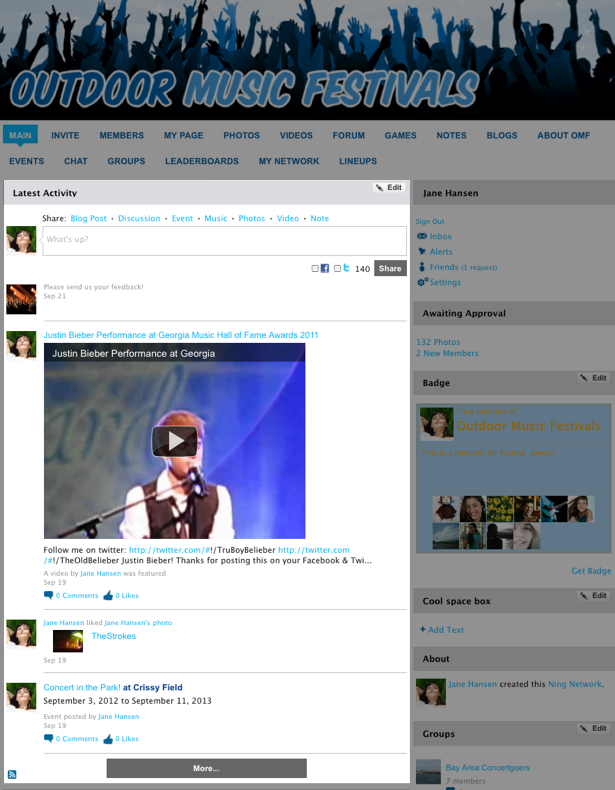Screen dimensions: 615x790
Task: Click pencil Edit icon in Badge header
Action: point(584,378)
